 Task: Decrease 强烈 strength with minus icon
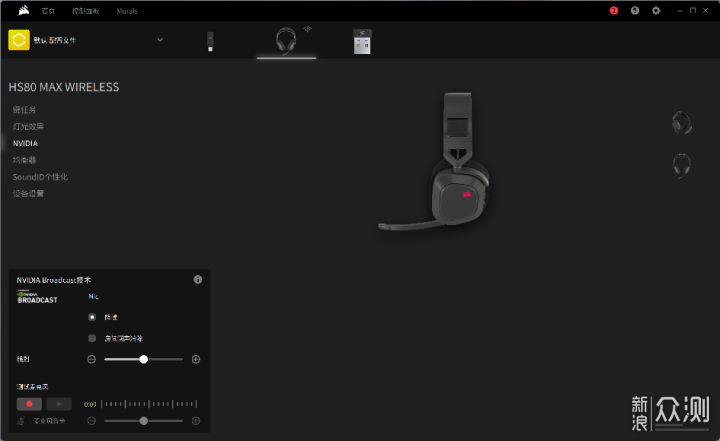click(x=91, y=359)
